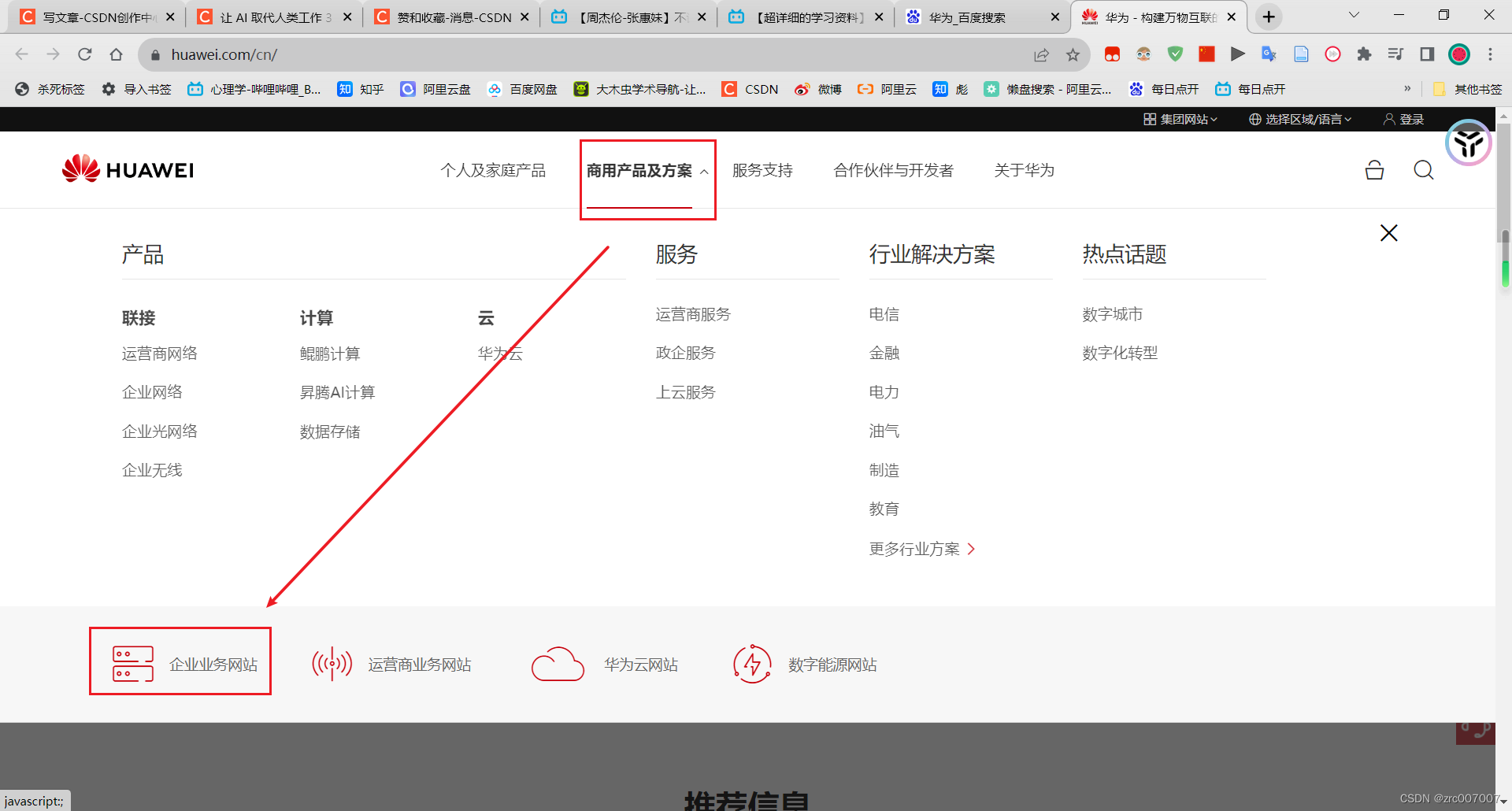
Task: Open 数字化转型 link
Action: (1120, 353)
